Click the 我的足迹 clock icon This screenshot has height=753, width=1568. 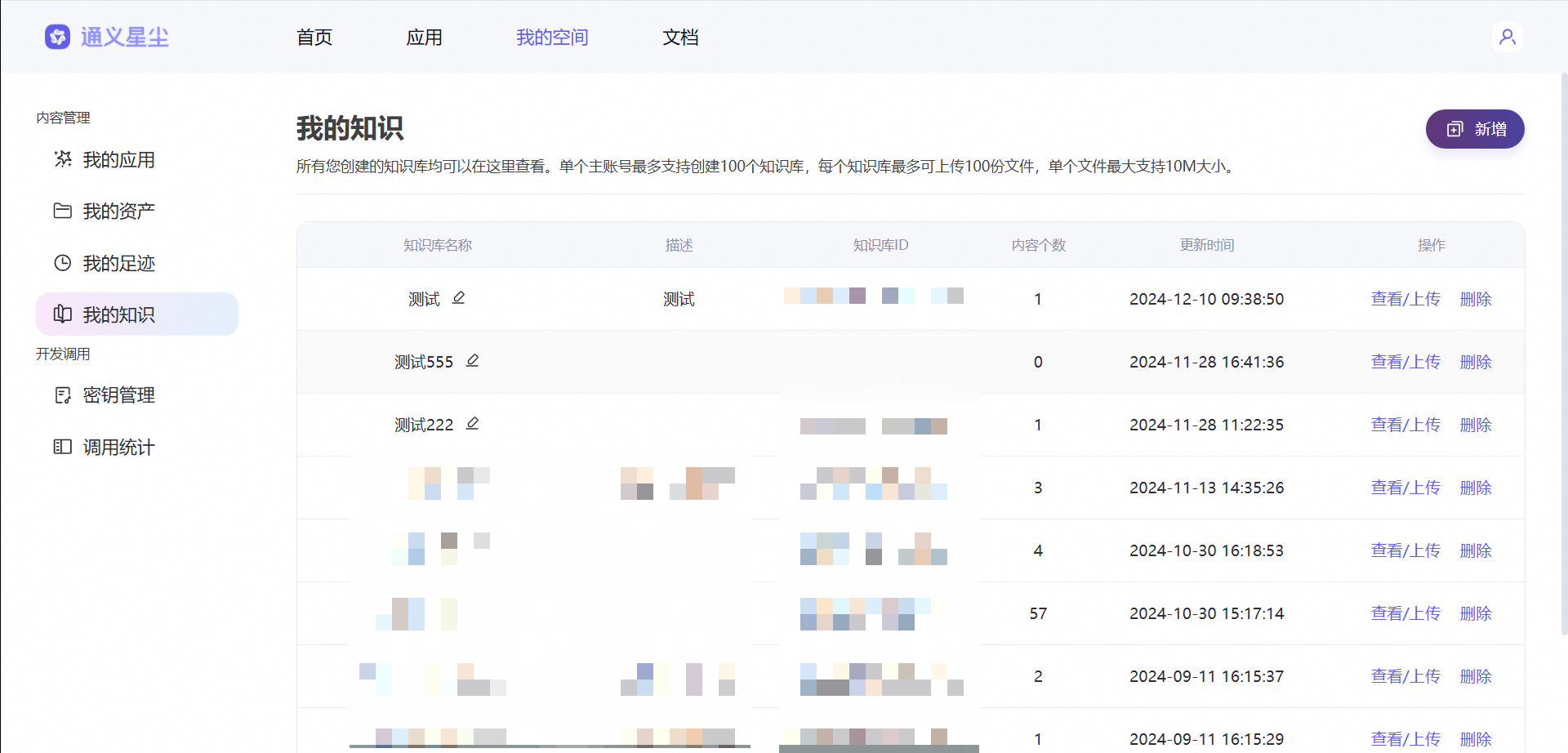click(63, 263)
